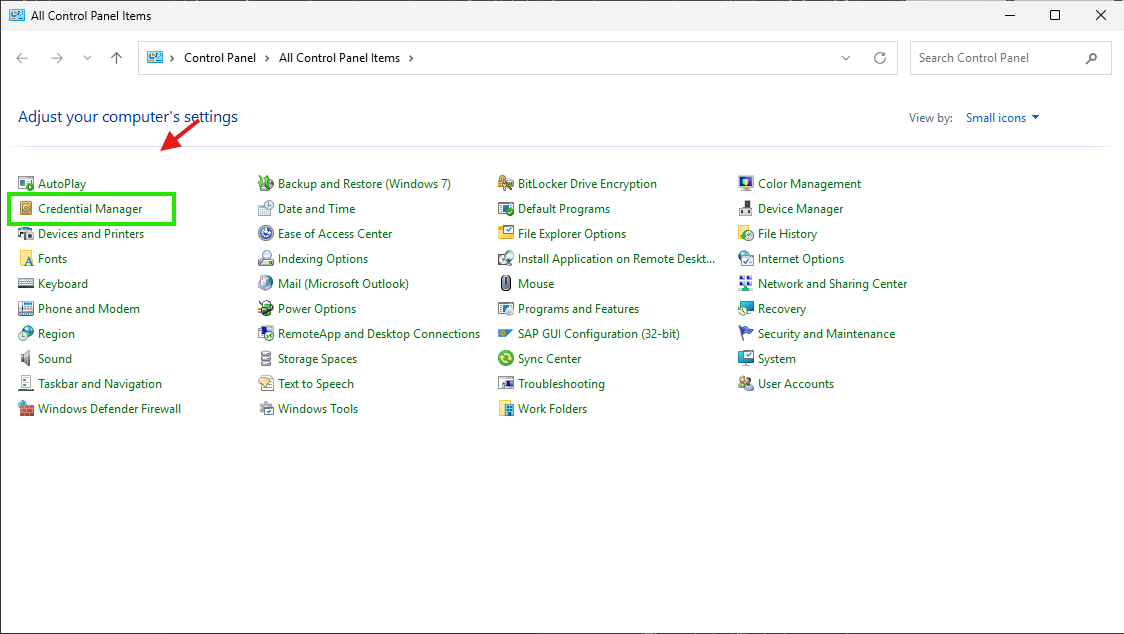
Task: Click the Power Options icon
Action: (x=266, y=309)
